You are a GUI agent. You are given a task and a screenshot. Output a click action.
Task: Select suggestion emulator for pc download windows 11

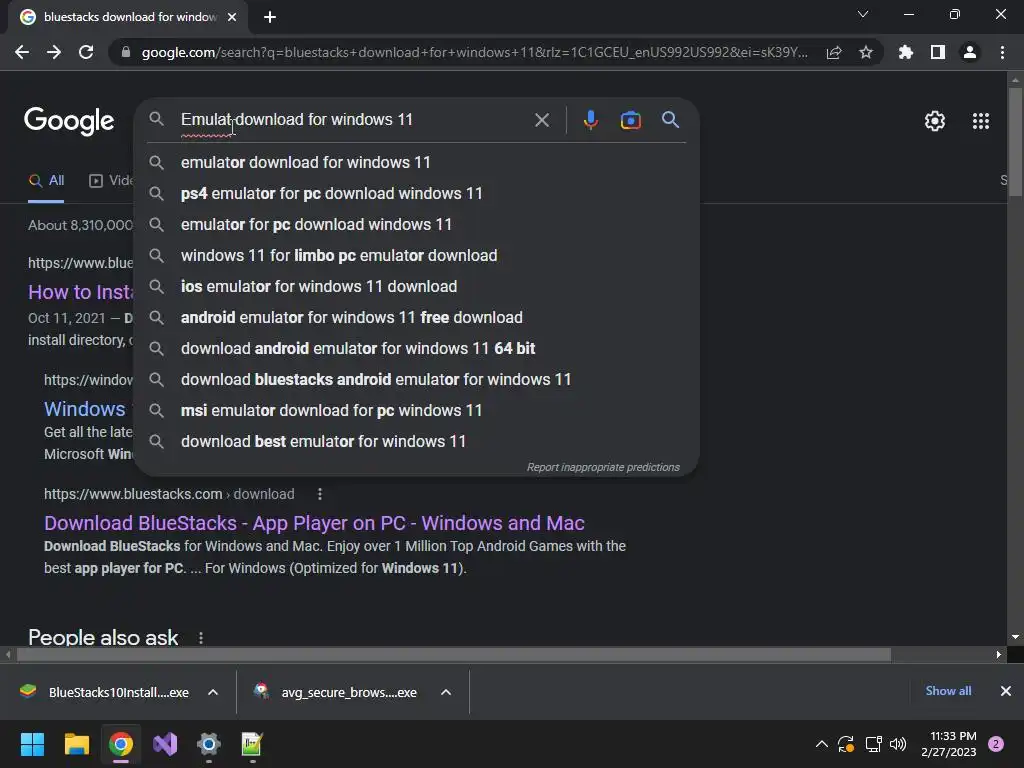point(416,225)
